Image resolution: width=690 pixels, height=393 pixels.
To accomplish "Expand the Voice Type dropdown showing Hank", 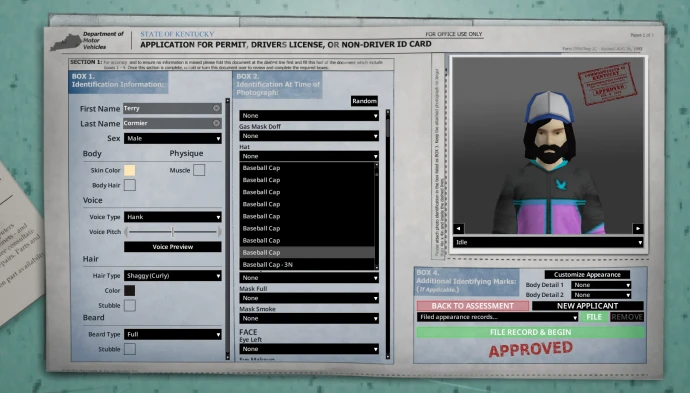I will click(x=172, y=217).
